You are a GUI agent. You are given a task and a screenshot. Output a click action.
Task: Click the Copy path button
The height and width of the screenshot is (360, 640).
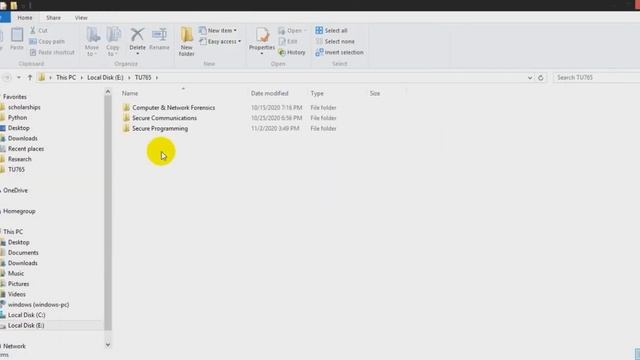pos(47,42)
